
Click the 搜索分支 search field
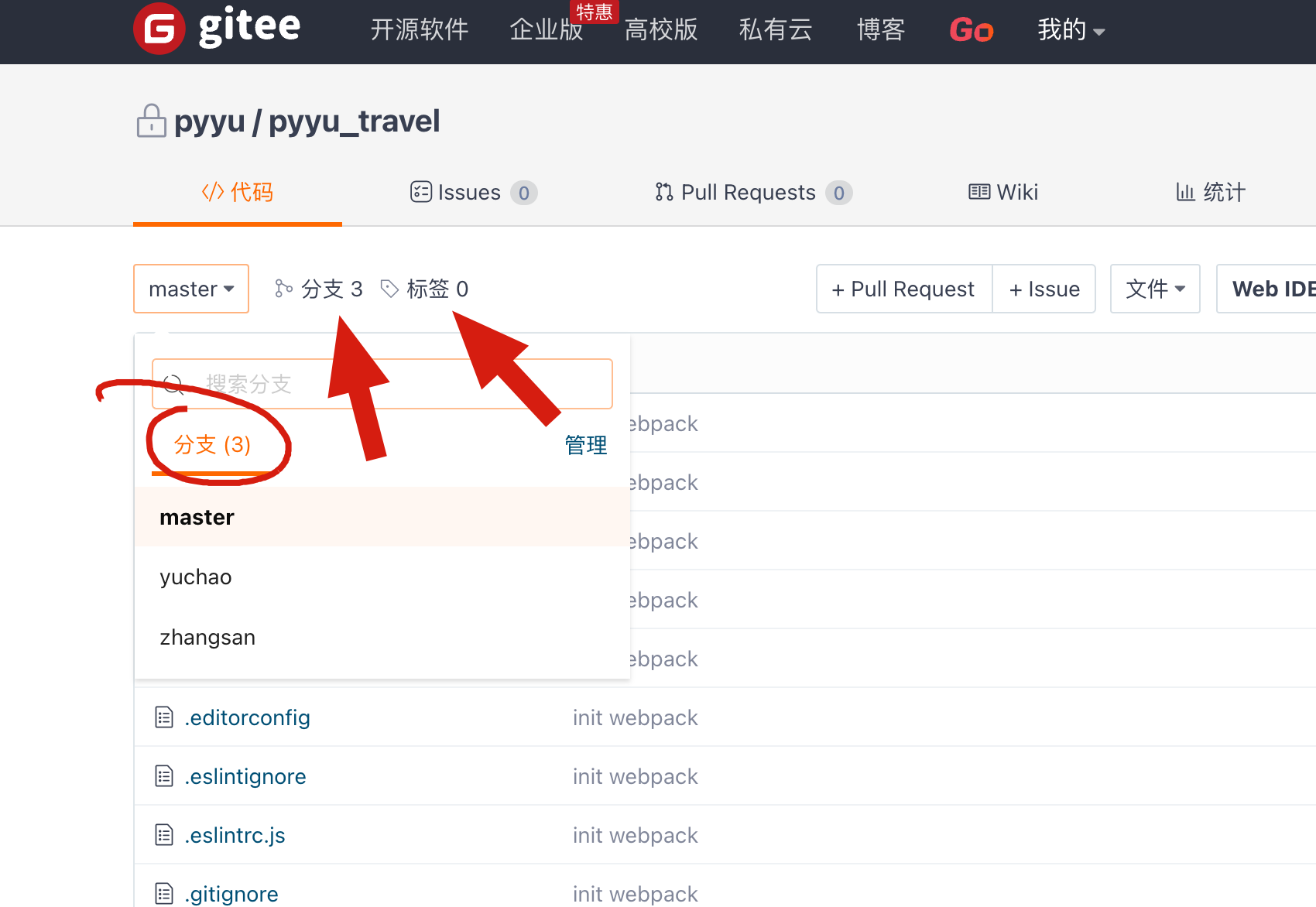pyautogui.click(x=403, y=384)
